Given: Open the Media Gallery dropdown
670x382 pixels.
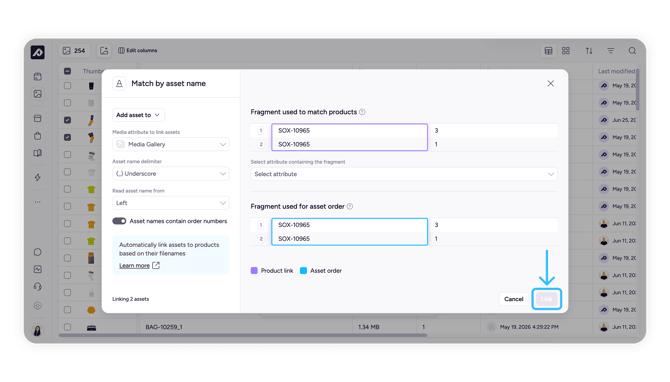Looking at the screenshot, I should tap(170, 144).
